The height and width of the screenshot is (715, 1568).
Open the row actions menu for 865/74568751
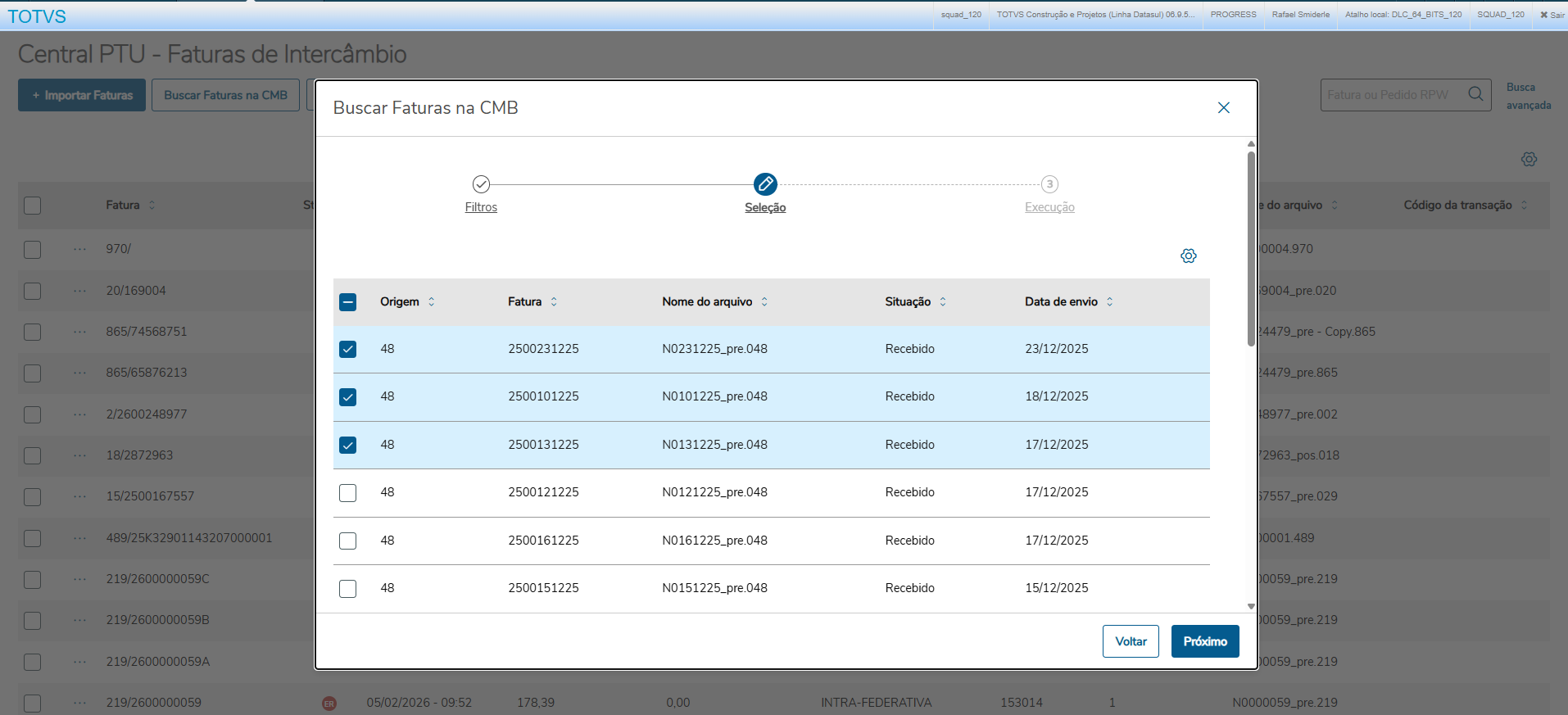[x=79, y=332]
